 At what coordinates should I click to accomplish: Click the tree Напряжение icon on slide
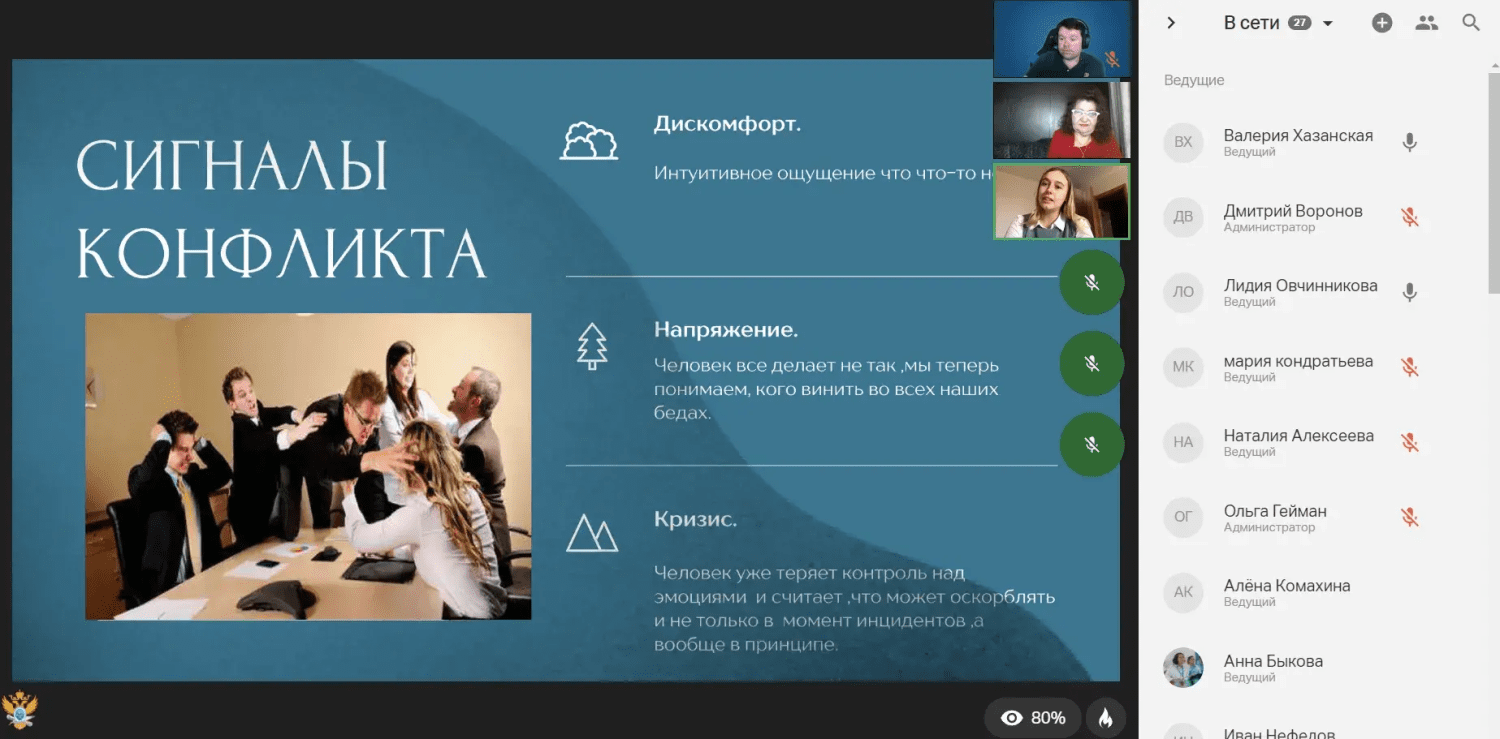tap(592, 346)
